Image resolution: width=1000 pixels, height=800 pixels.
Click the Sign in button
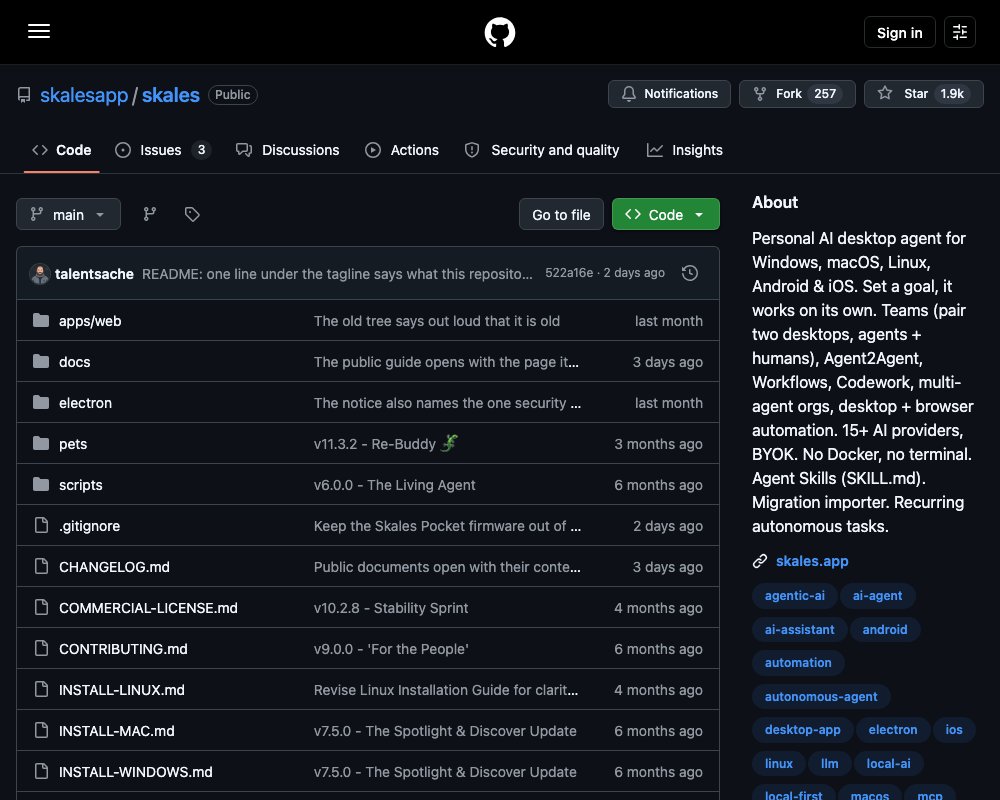point(899,32)
